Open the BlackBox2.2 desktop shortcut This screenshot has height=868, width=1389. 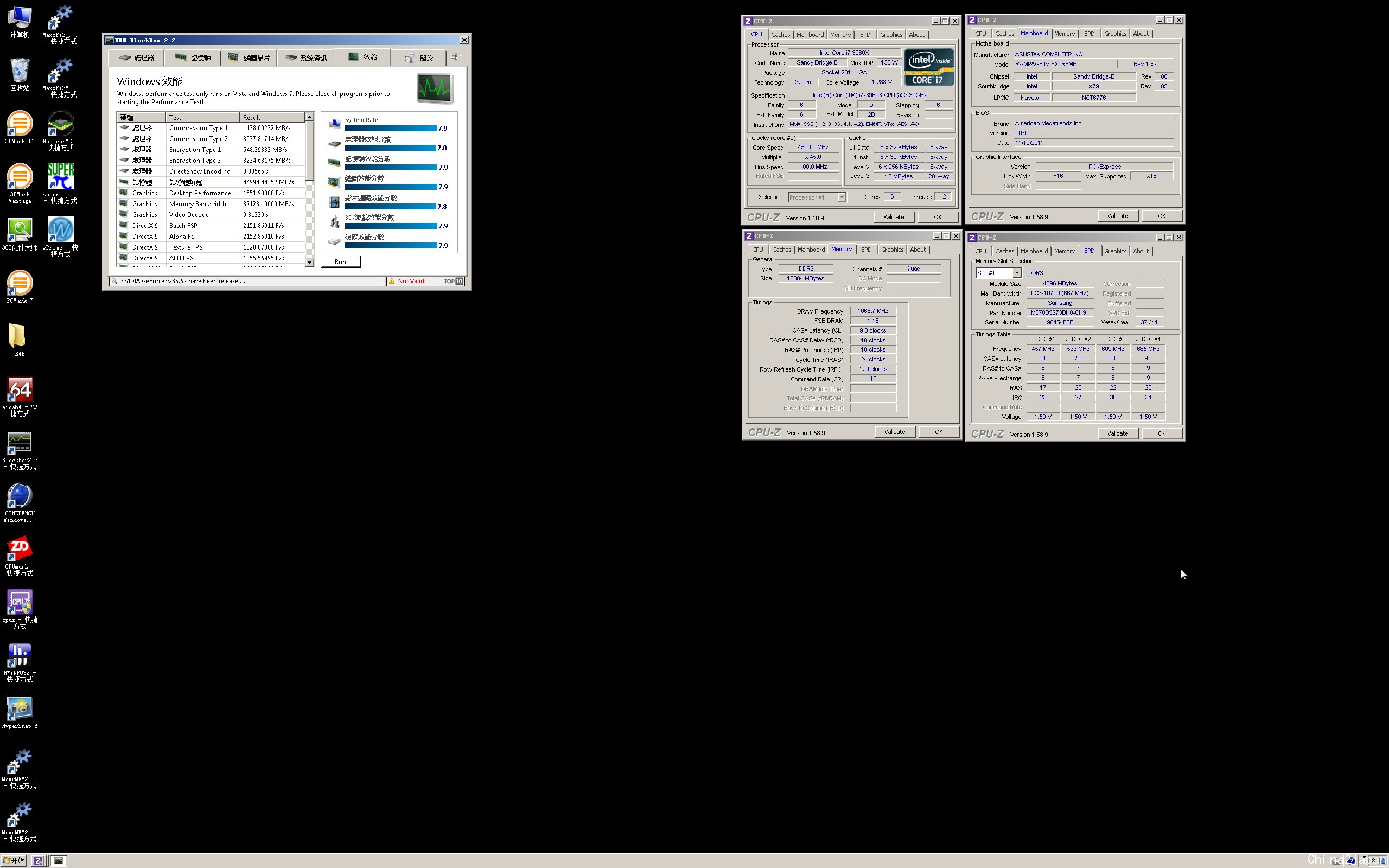pos(20,450)
